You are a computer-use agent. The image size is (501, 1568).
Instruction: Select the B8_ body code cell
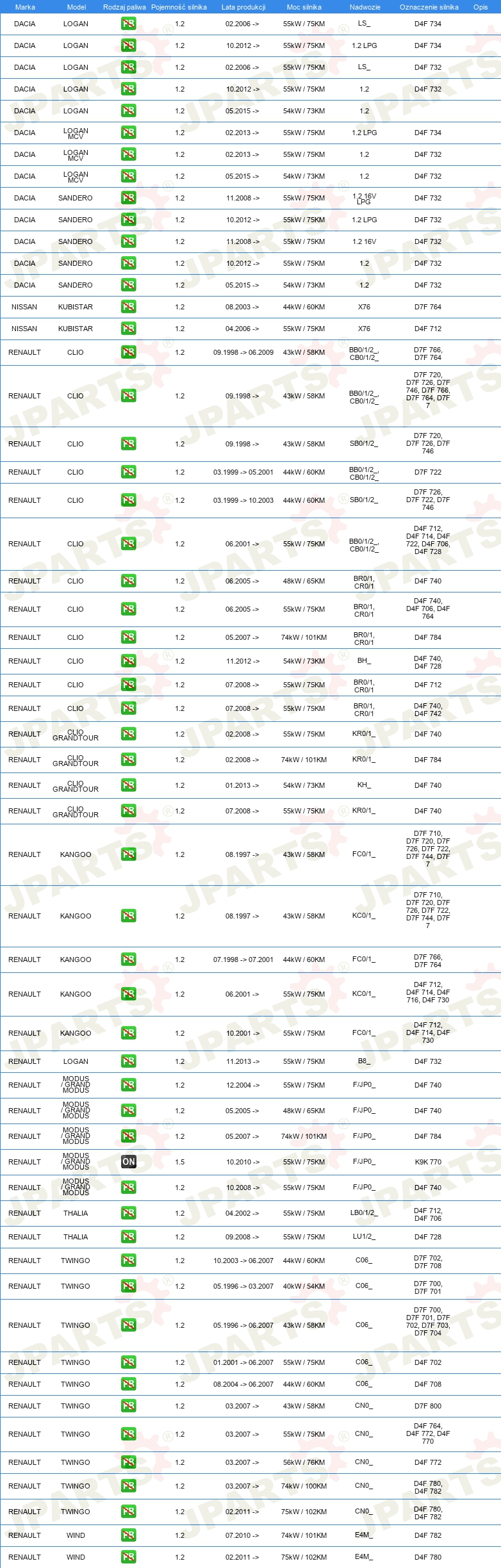pos(364,1061)
